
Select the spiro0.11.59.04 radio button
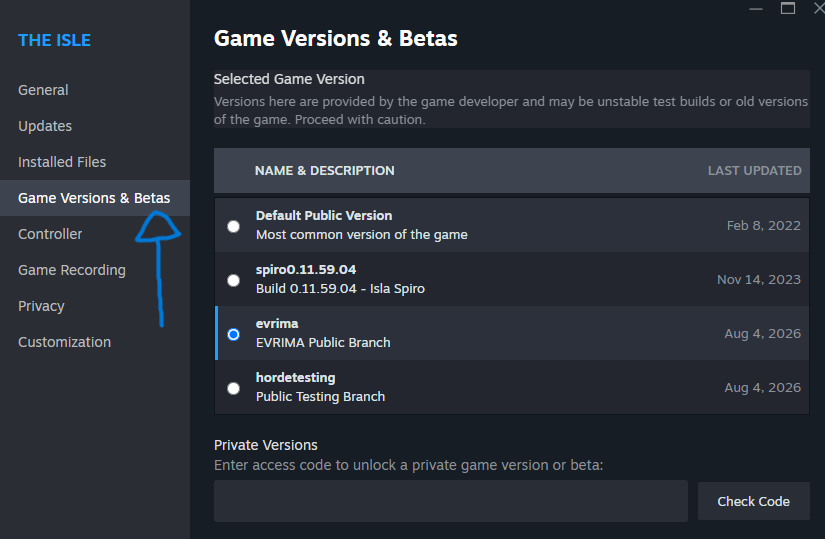[234, 281]
